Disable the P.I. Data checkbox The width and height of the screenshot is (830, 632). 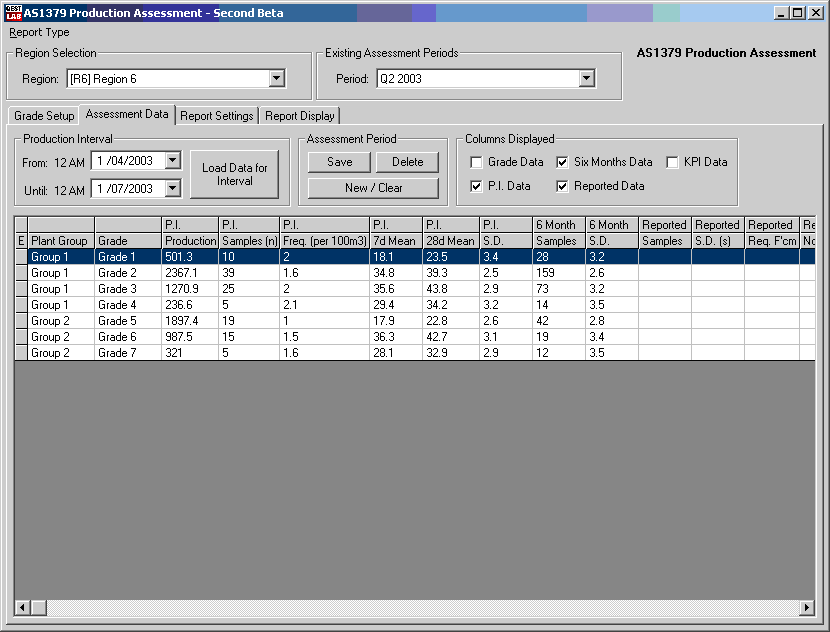tap(477, 186)
